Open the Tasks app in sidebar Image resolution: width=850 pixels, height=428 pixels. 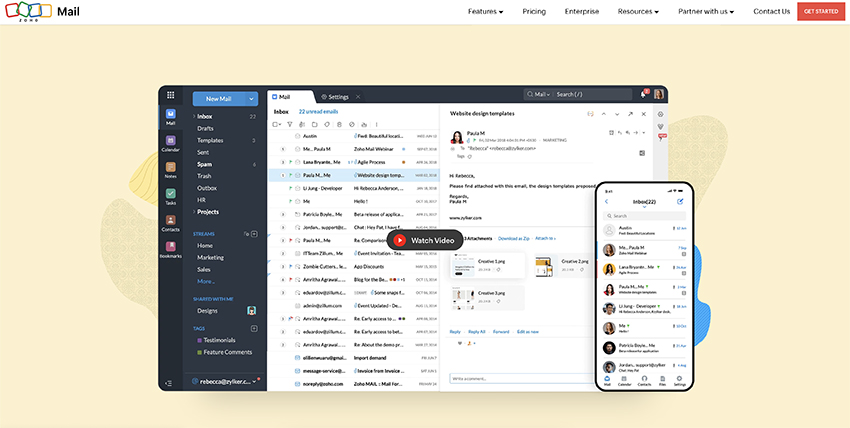pyautogui.click(x=171, y=197)
